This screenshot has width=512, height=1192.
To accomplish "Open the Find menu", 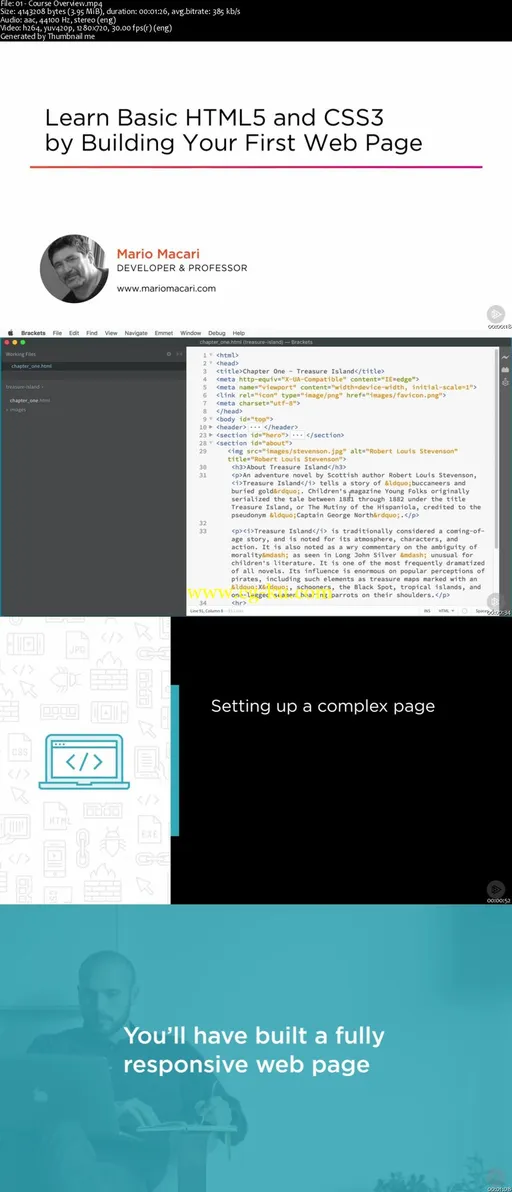I will 92,333.
